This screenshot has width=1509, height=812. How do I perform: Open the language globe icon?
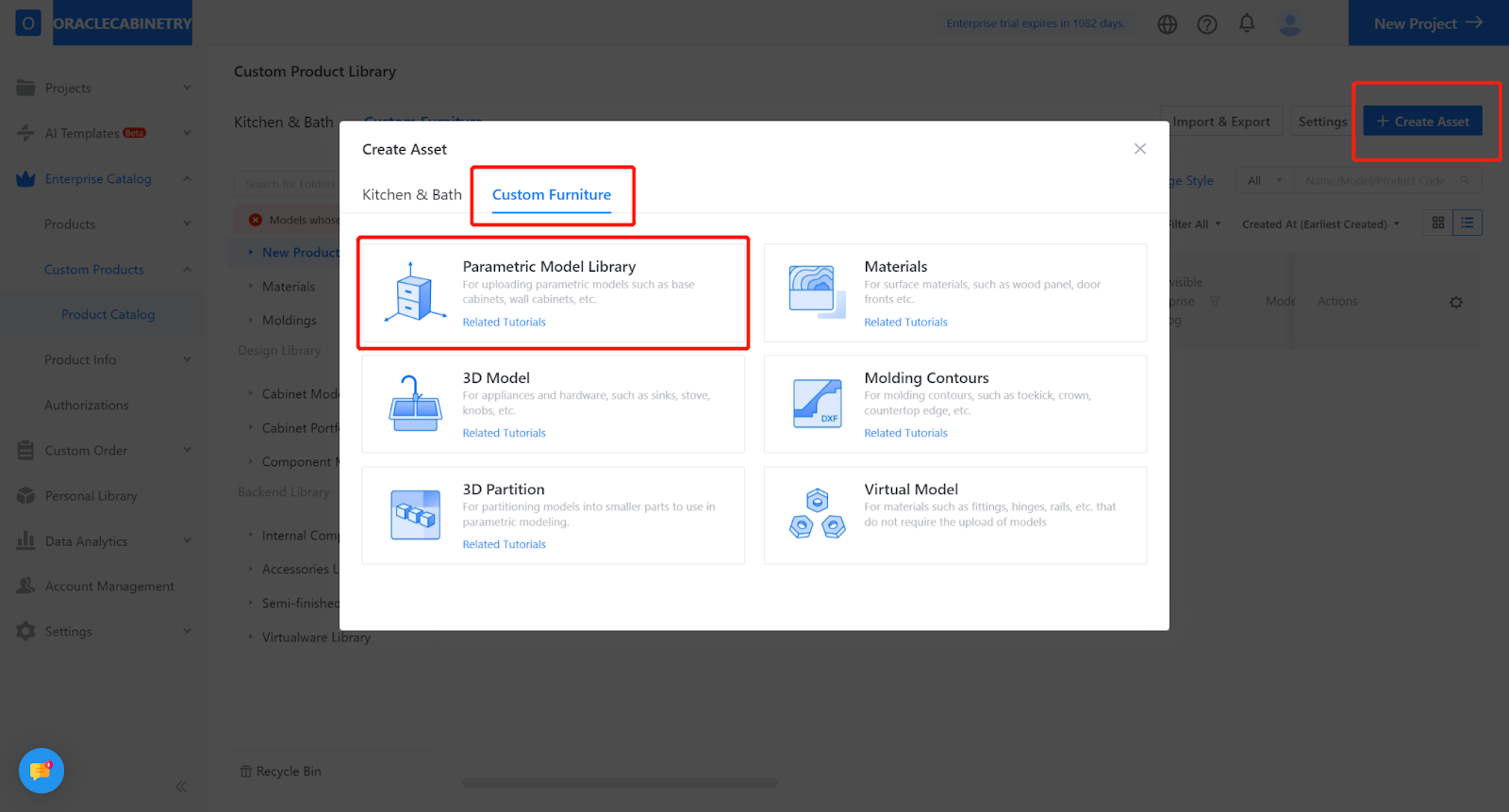click(1168, 25)
